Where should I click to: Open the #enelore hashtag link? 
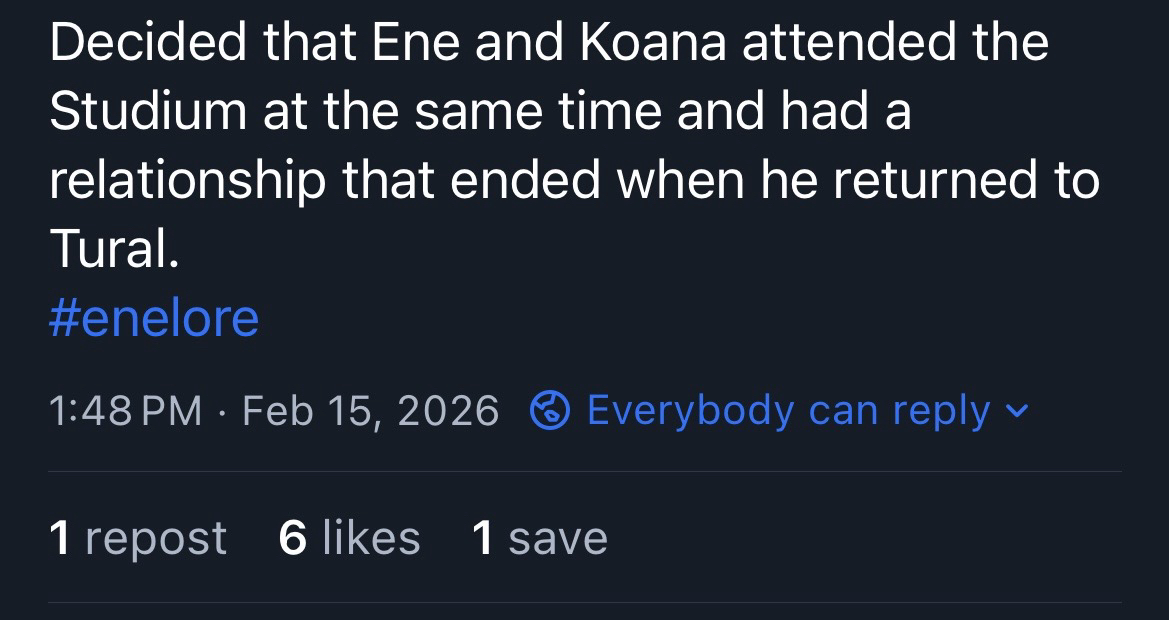click(x=153, y=319)
